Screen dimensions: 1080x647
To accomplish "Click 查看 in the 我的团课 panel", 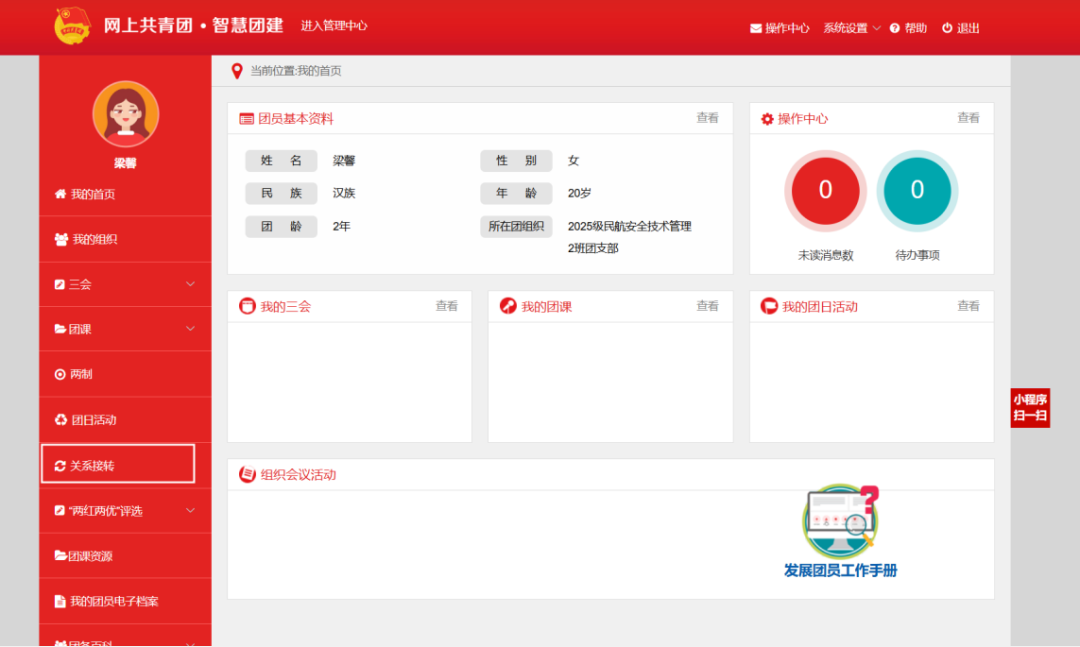I will click(x=707, y=306).
